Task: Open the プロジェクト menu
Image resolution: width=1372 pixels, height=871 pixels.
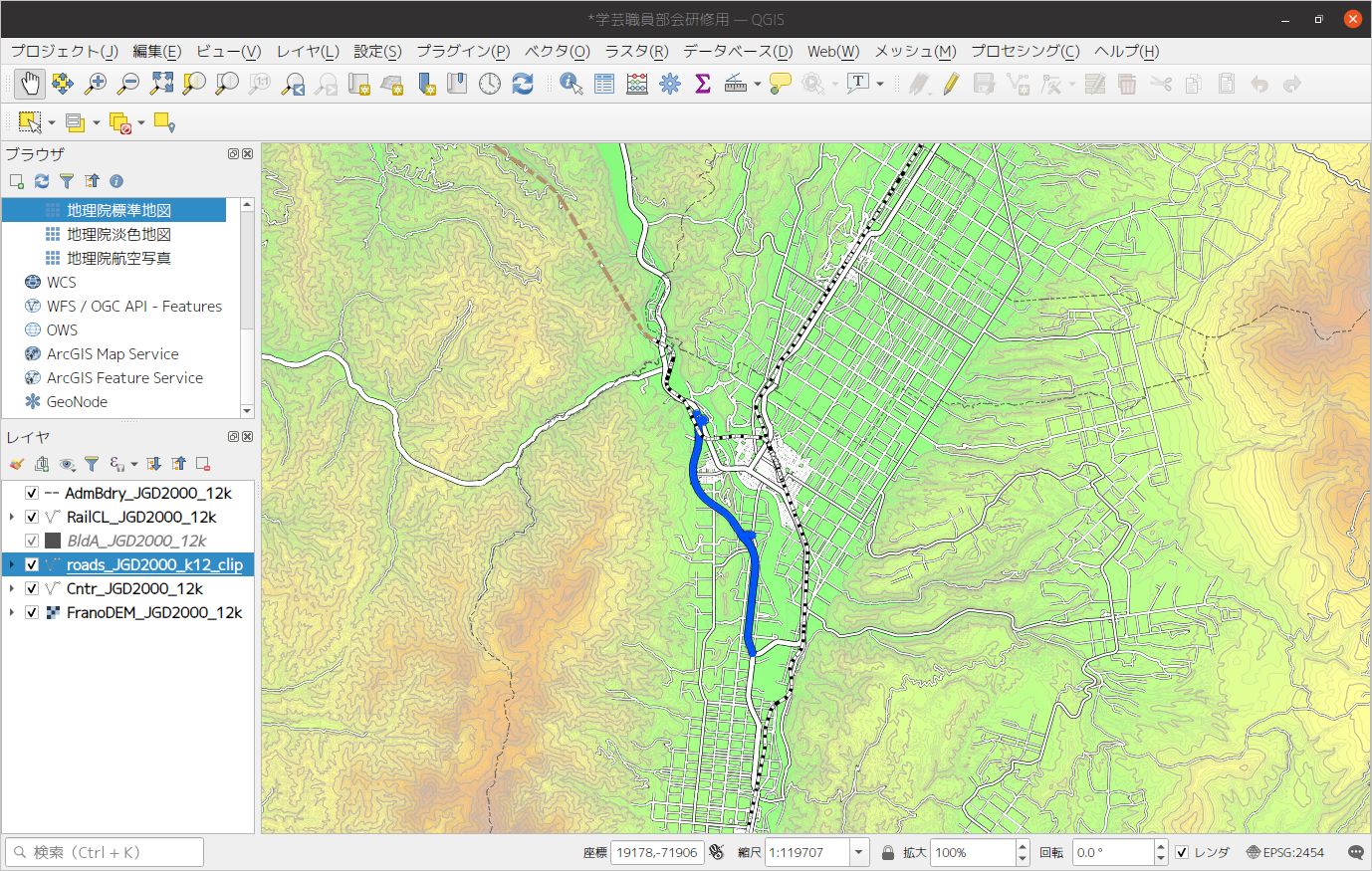Action: [x=65, y=51]
